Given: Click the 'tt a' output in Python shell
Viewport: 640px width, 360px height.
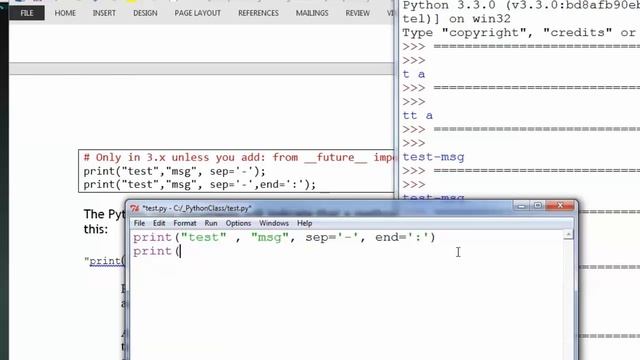Looking at the screenshot, I should (418, 116).
